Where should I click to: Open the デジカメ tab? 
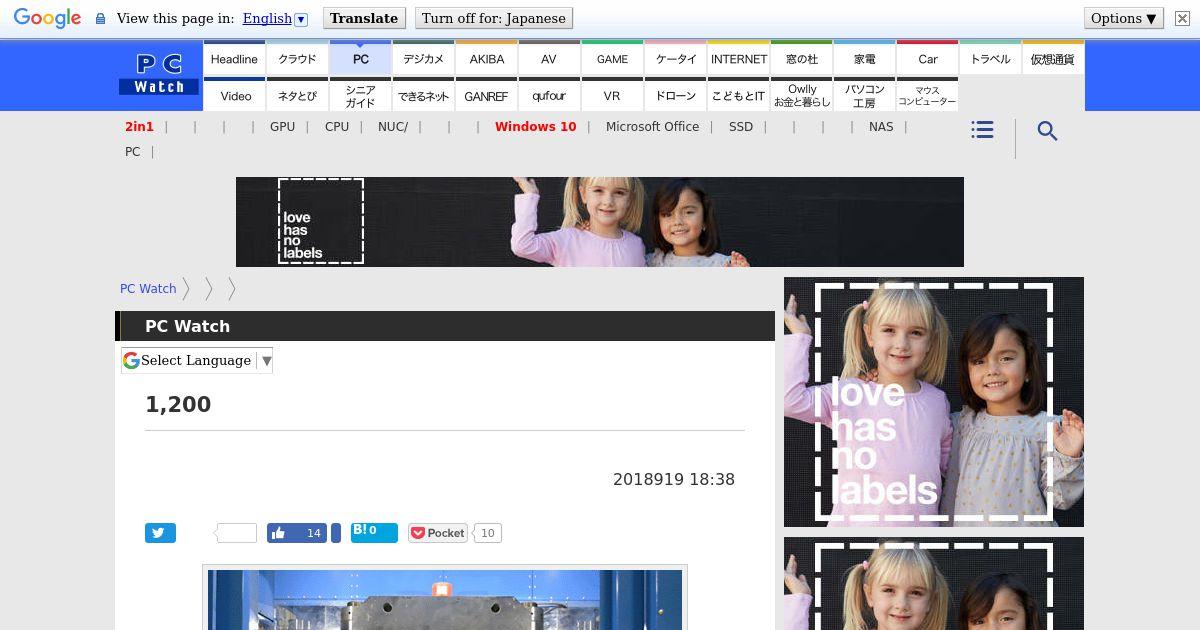click(x=423, y=59)
